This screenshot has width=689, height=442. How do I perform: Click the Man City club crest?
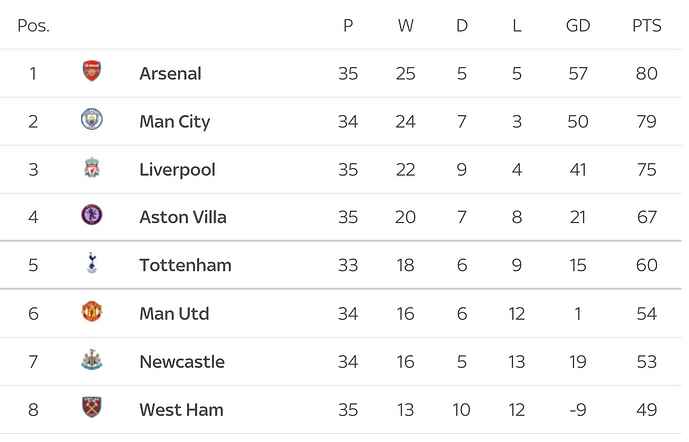pos(92,120)
